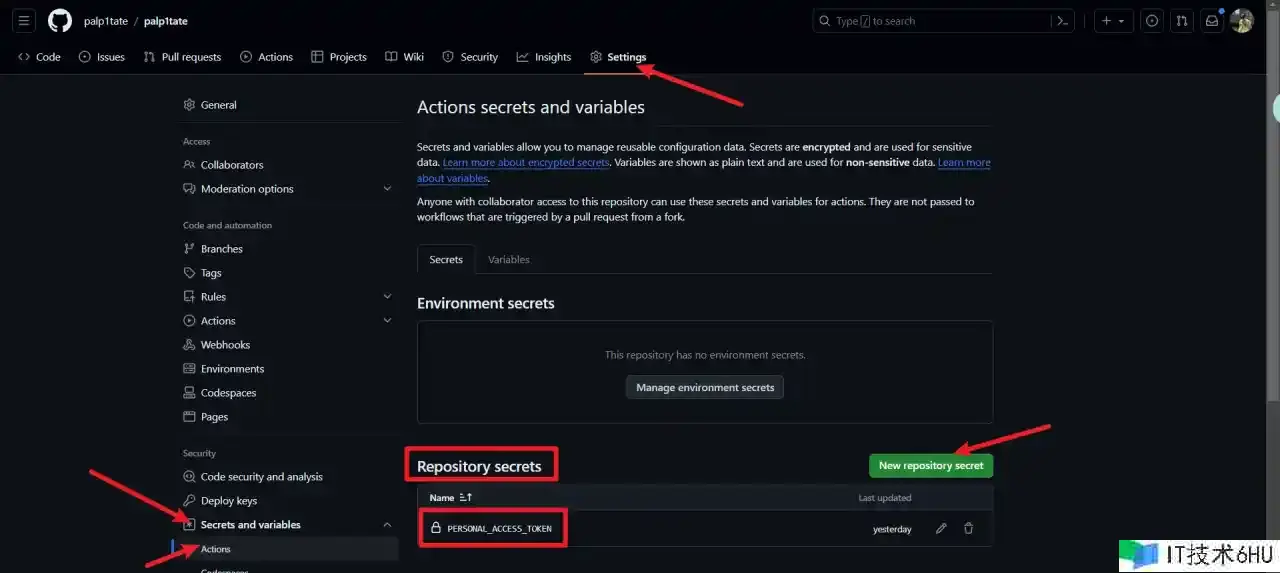Open the command palette icon
1280x573 pixels.
click(1063, 21)
